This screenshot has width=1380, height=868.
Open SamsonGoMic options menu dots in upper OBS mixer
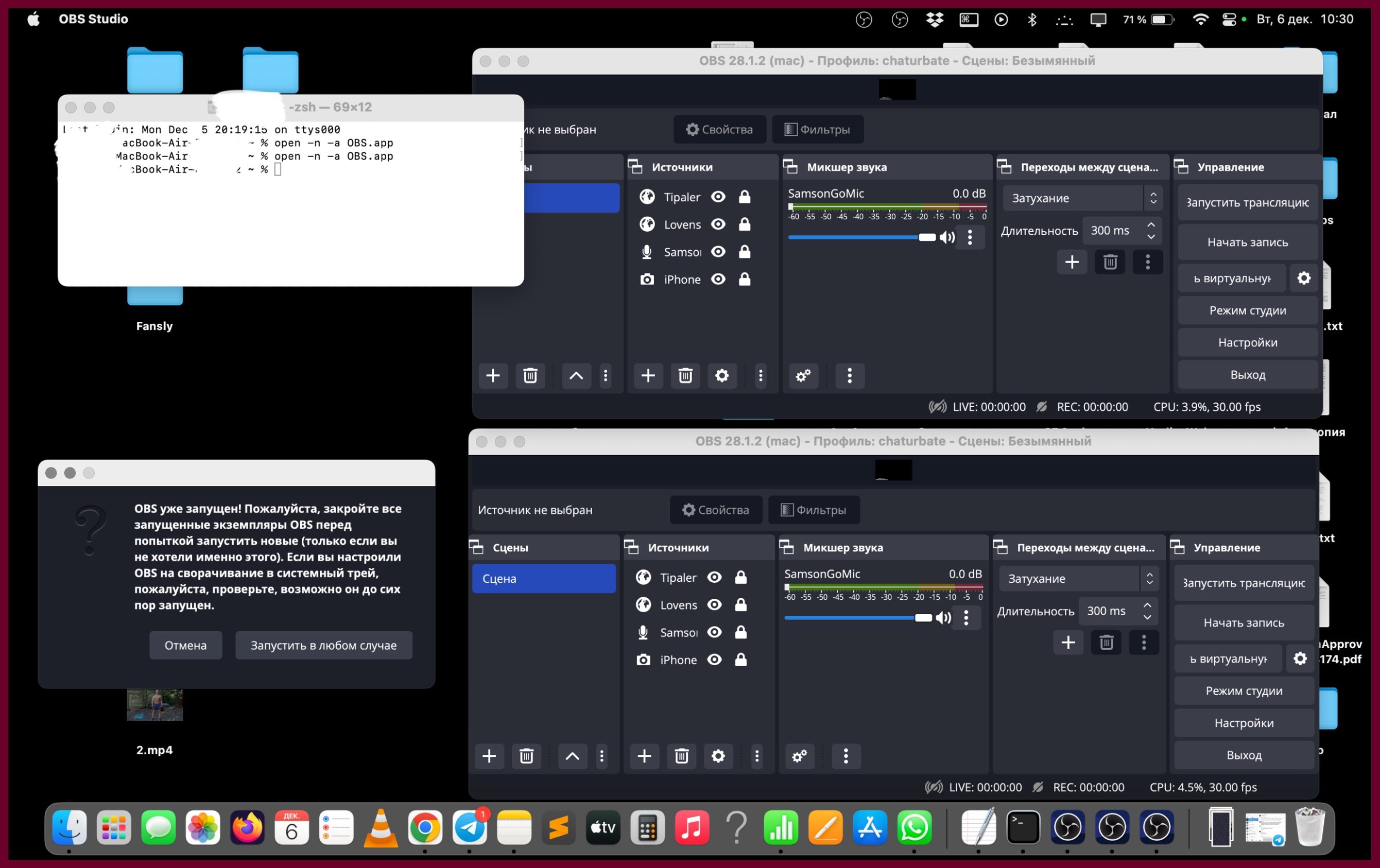970,237
